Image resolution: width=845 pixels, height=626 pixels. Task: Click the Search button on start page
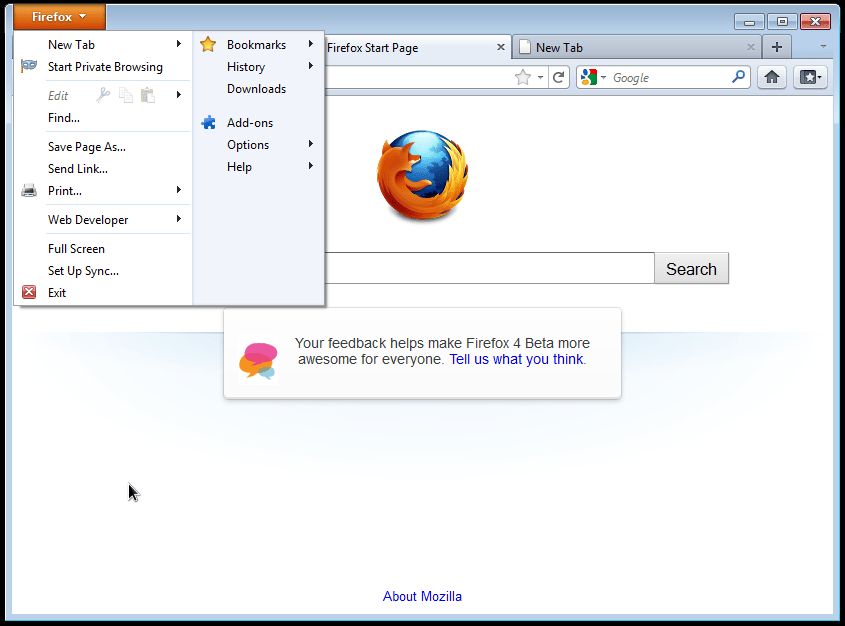[691, 268]
